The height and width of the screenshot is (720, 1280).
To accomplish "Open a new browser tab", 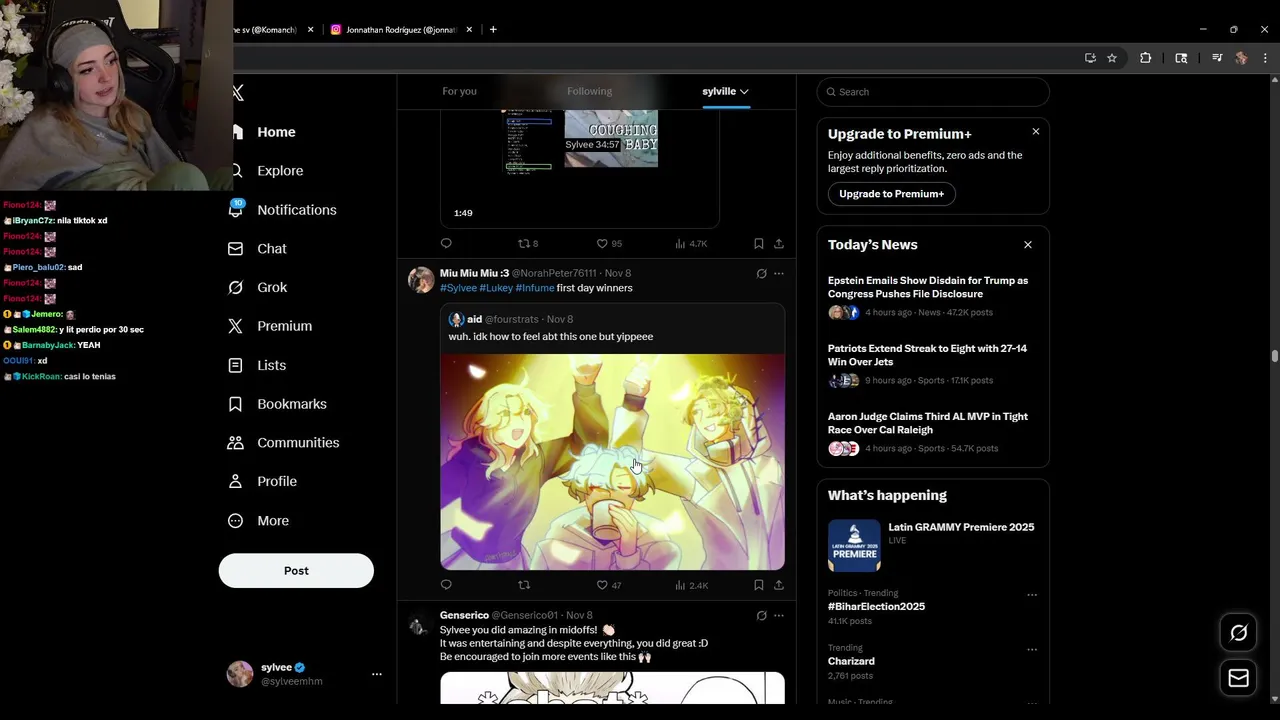I will [x=493, y=30].
